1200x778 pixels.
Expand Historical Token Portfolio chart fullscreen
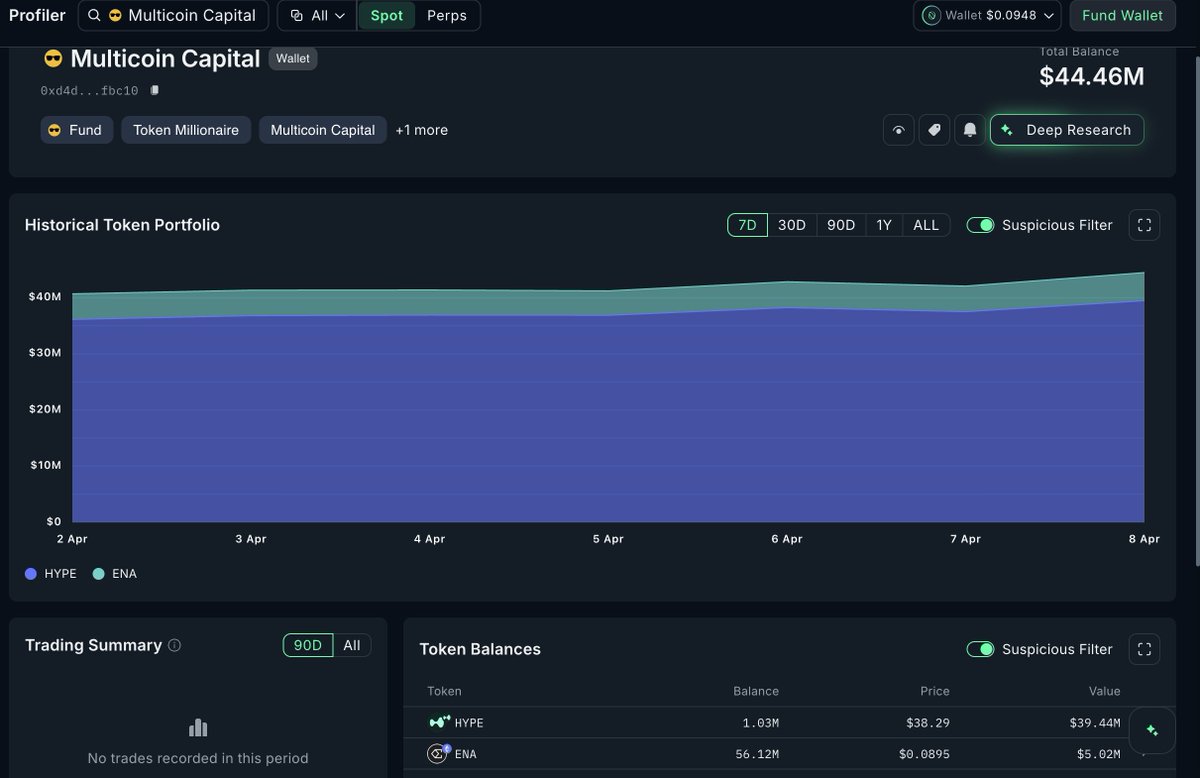pyautogui.click(x=1144, y=225)
